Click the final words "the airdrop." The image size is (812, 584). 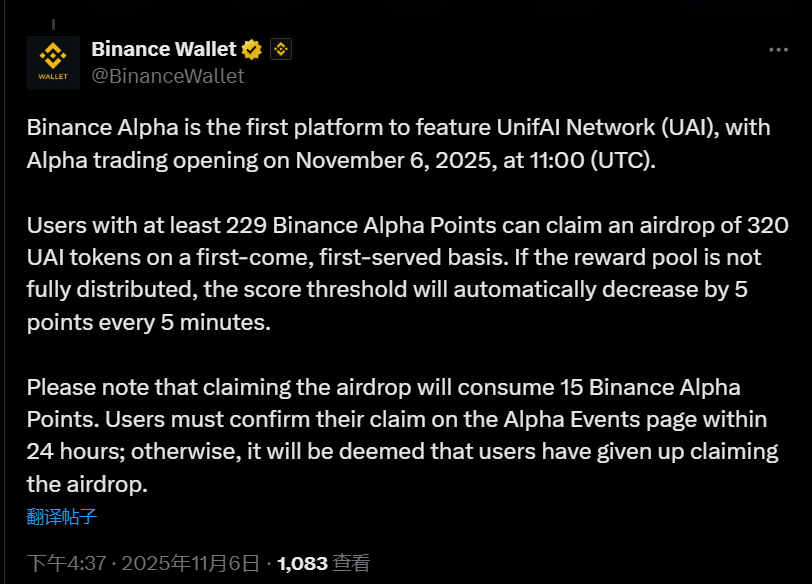pyautogui.click(x=86, y=484)
